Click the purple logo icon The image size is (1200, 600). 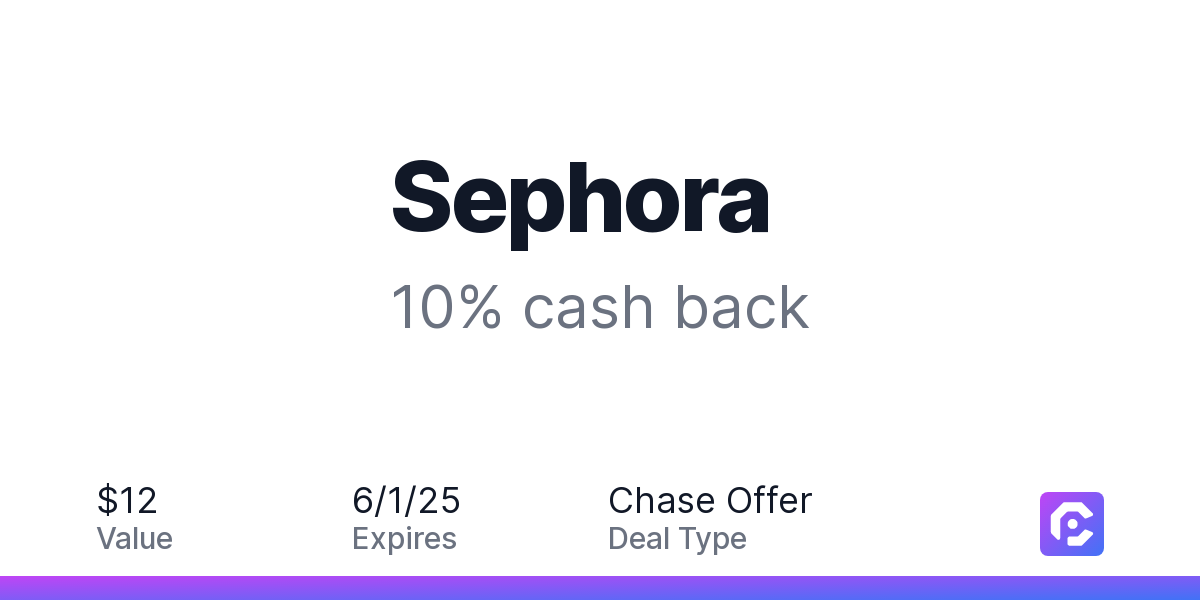coord(1072,524)
